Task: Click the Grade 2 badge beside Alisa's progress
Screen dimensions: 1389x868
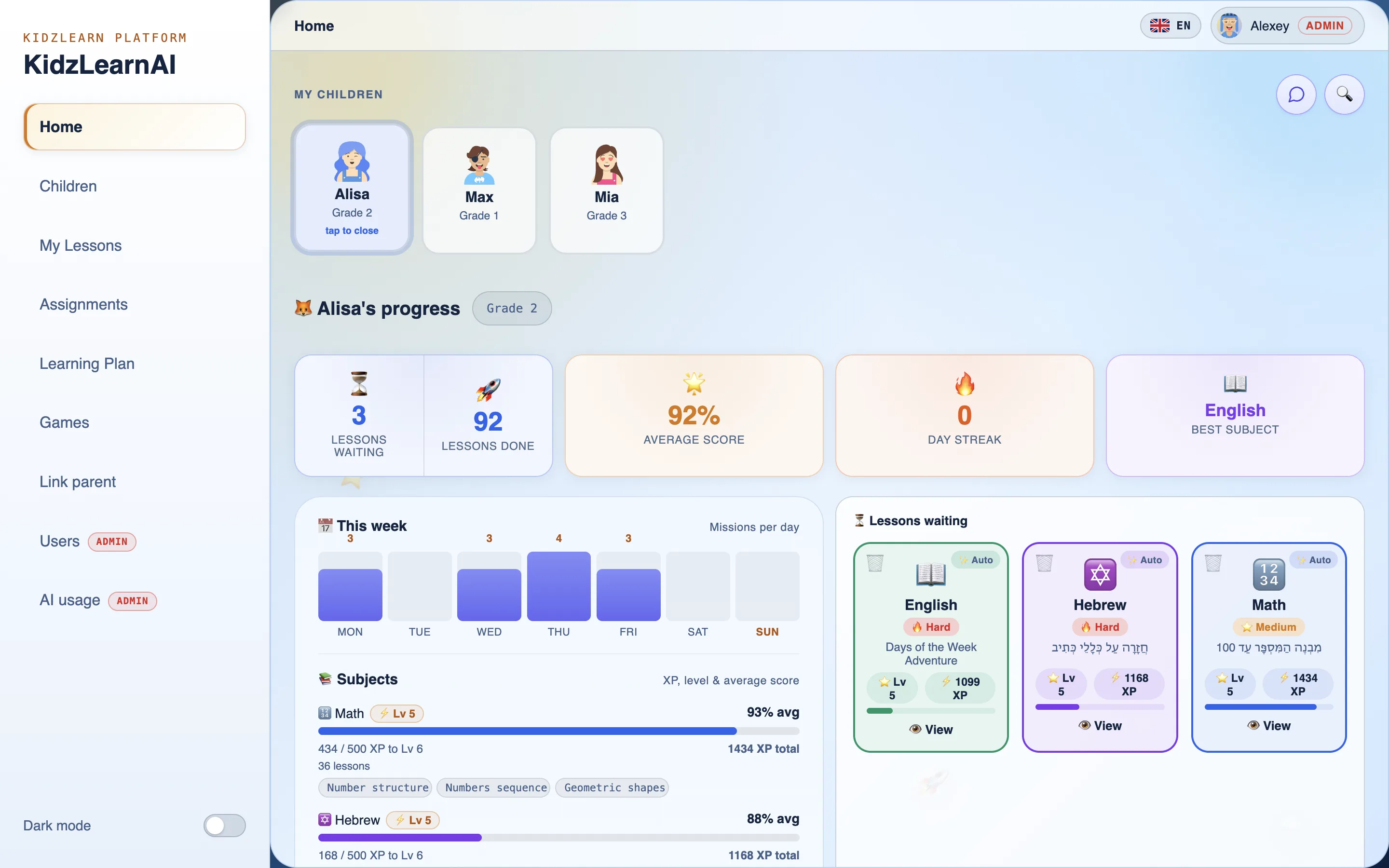Action: click(x=512, y=308)
